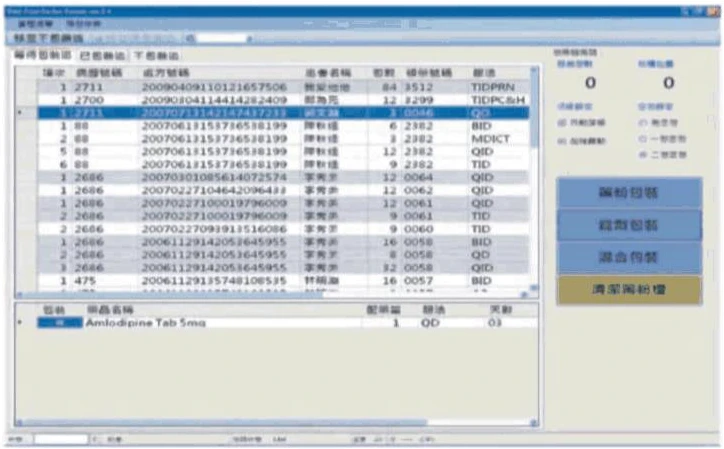This screenshot has width=724, height=449.
Task: Select the row 2700 with frequency TIDPC&H
Action: (283, 100)
